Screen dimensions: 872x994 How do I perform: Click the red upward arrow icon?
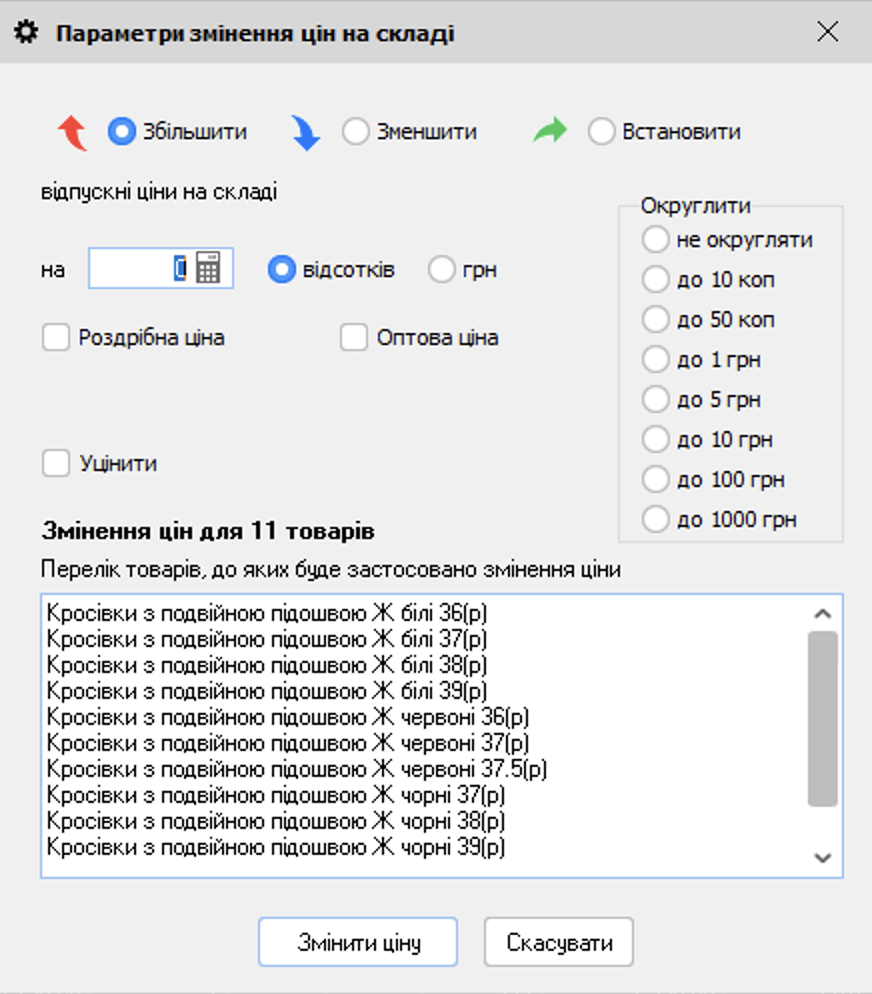coord(70,130)
